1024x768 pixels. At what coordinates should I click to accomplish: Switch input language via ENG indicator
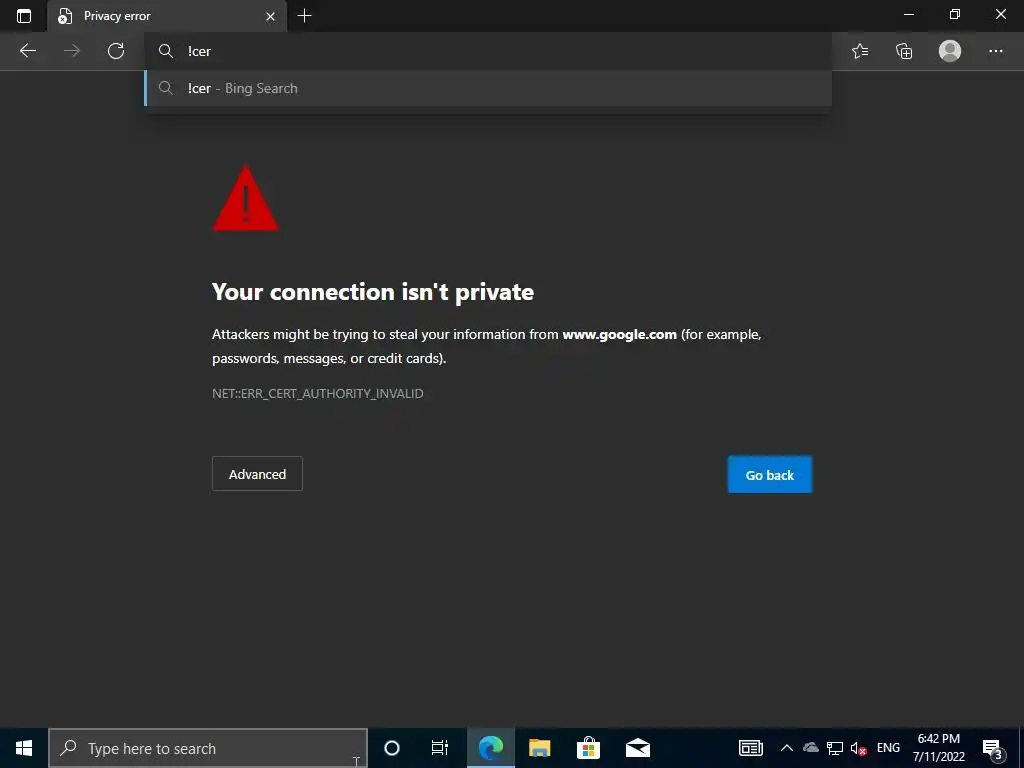tap(888, 748)
